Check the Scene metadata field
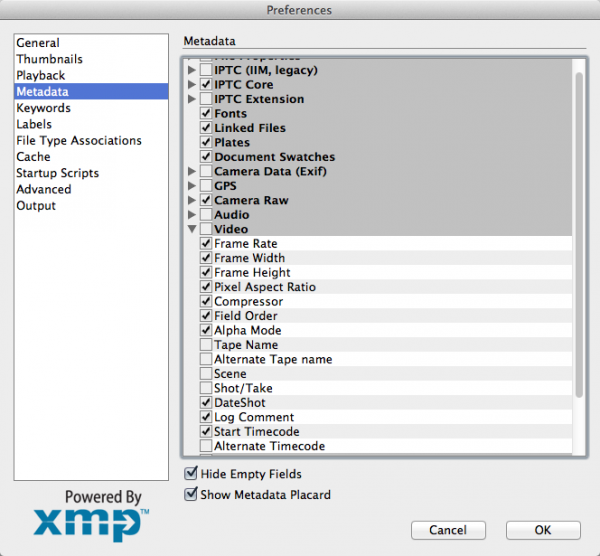The image size is (600, 556). [206, 374]
